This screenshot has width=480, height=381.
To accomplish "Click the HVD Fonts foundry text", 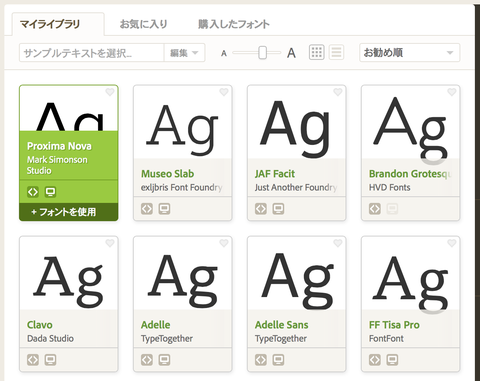I will click(389, 187).
